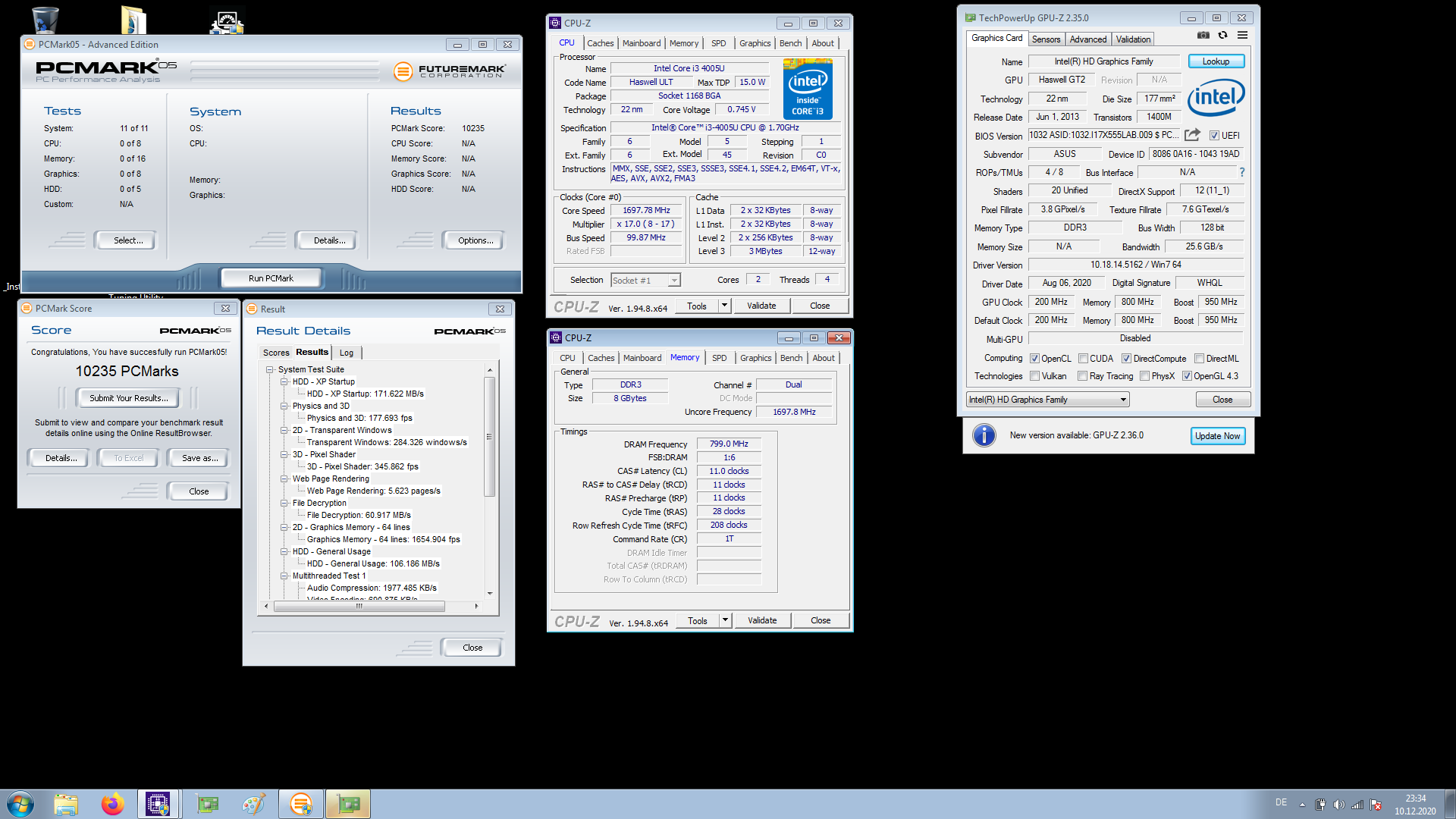Toggle the Ray Tracing checkbox
1456x819 pixels.
point(1083,376)
